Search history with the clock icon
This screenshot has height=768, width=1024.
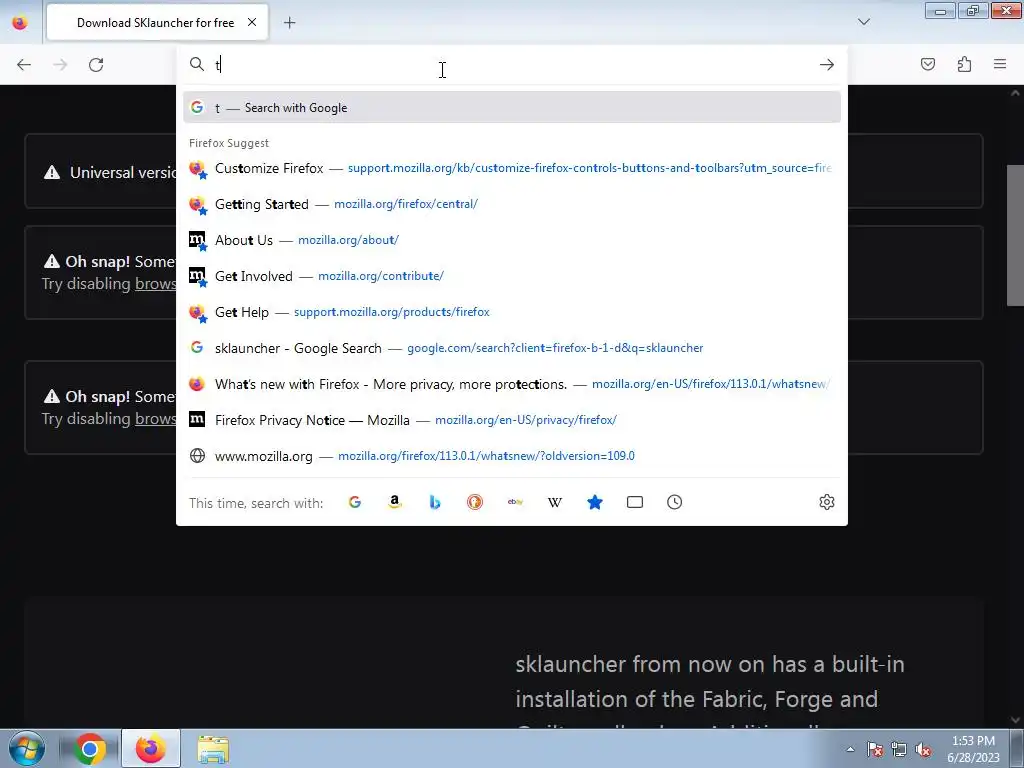[675, 502]
